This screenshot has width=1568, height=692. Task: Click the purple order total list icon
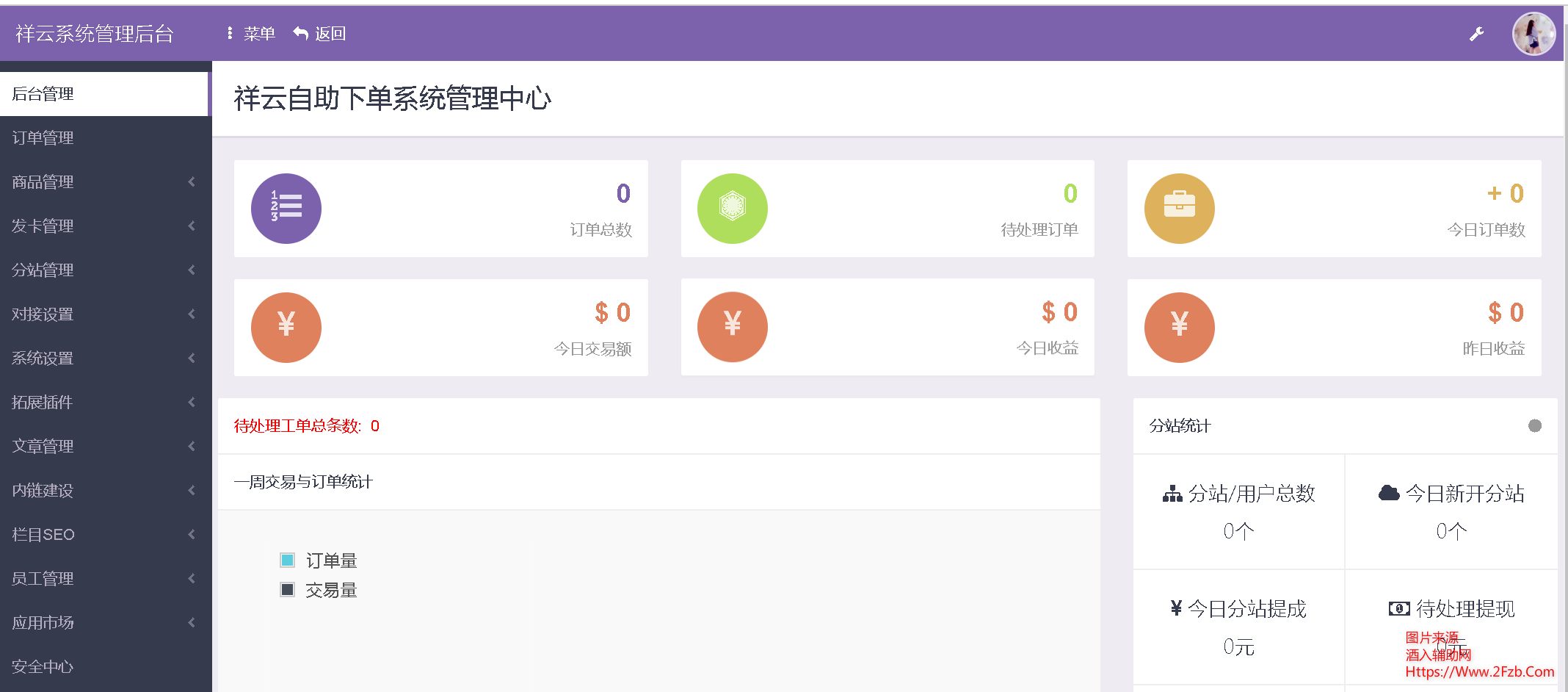tap(286, 208)
